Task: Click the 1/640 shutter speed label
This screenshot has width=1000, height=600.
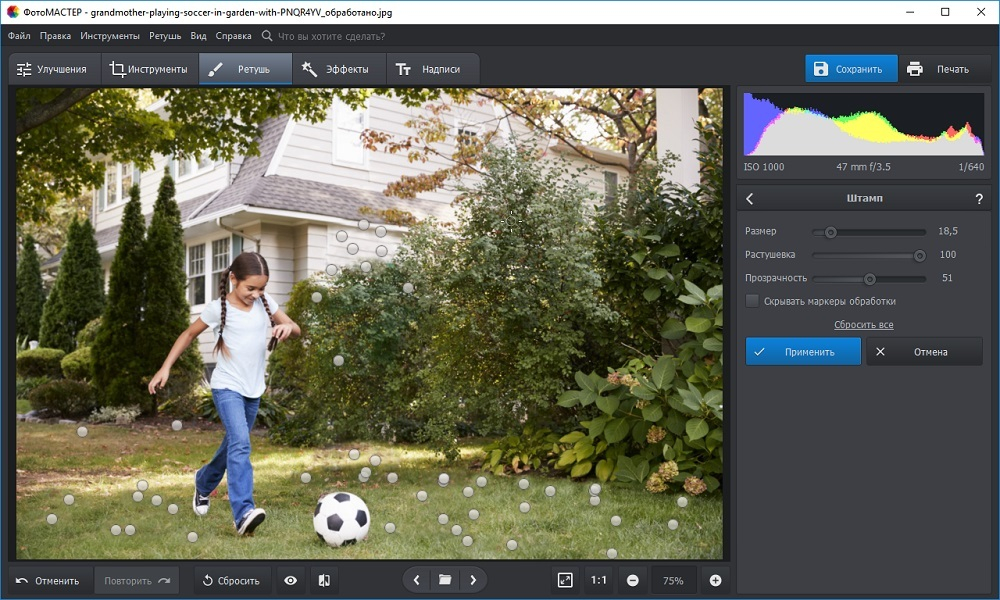Action: click(971, 166)
